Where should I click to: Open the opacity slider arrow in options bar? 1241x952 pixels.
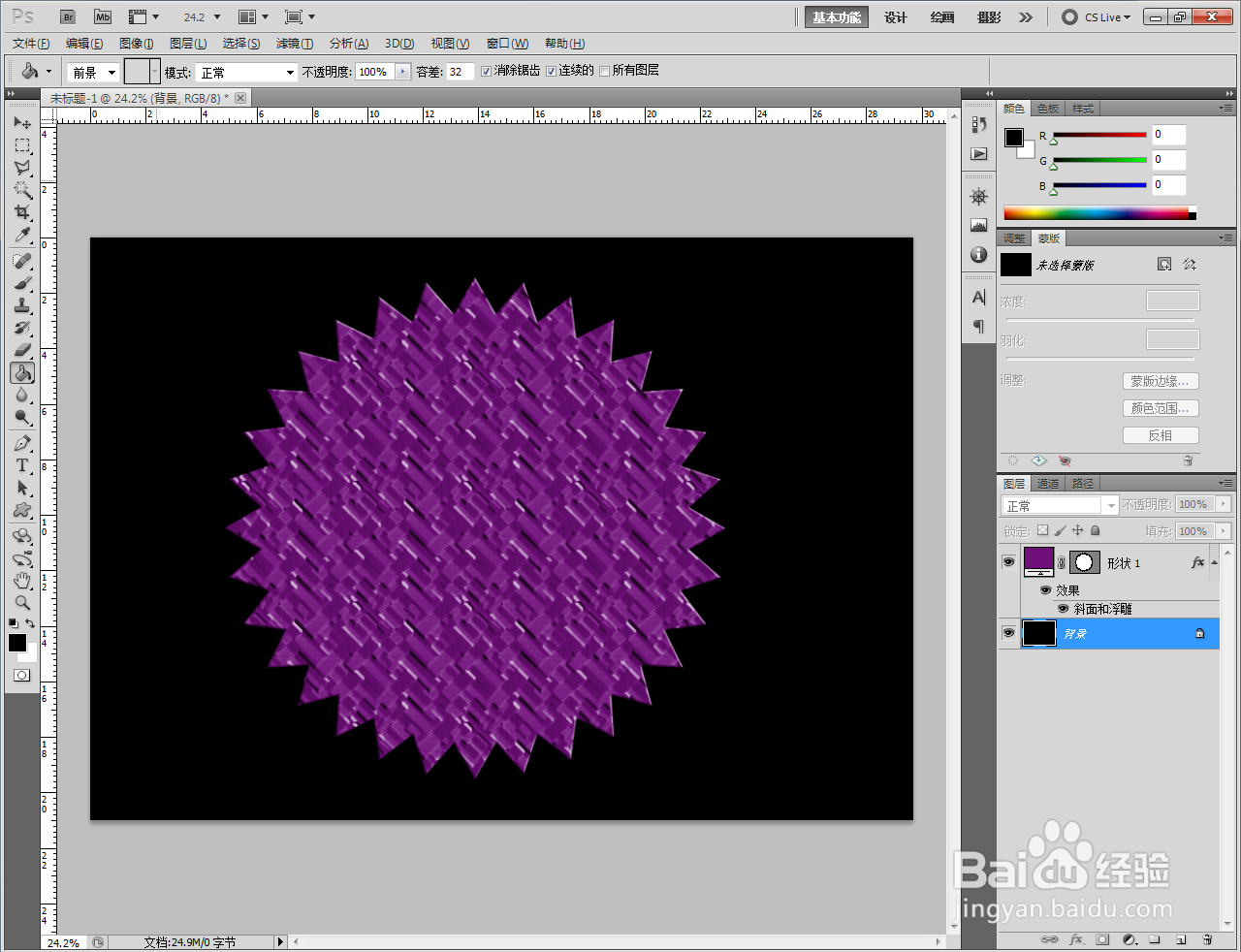click(x=403, y=72)
